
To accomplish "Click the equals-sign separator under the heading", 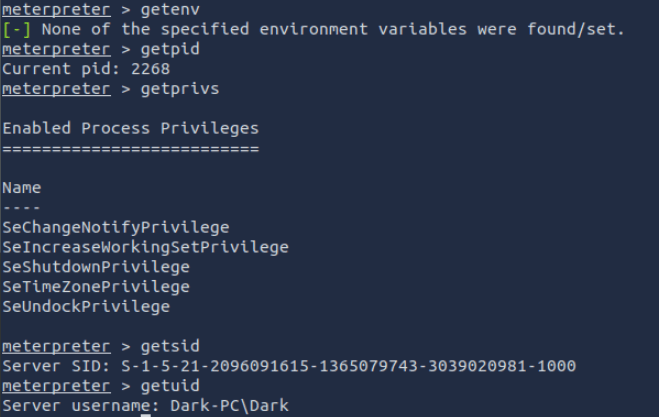I will coord(130,148).
